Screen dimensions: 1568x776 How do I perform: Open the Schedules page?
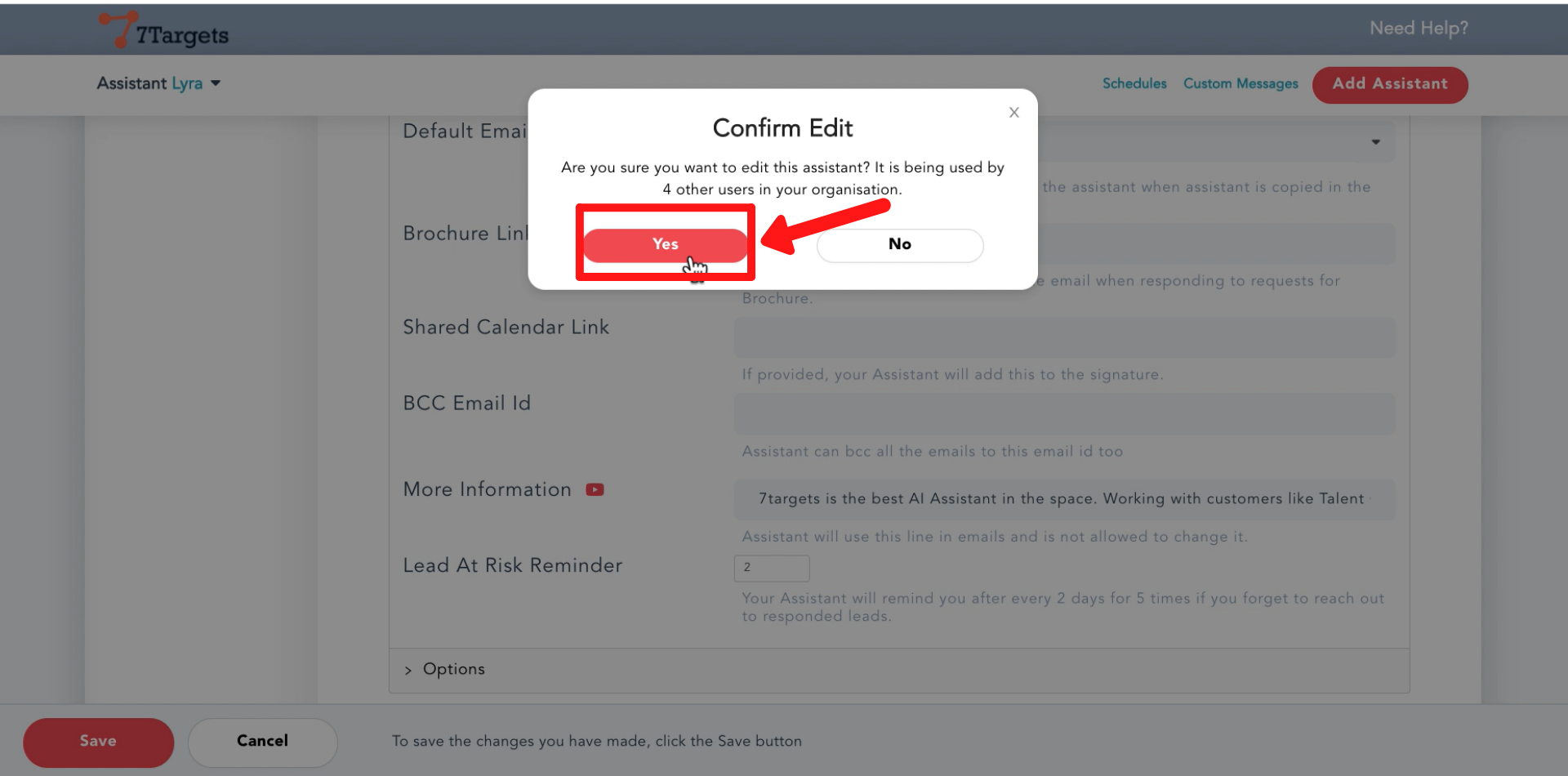tap(1134, 83)
